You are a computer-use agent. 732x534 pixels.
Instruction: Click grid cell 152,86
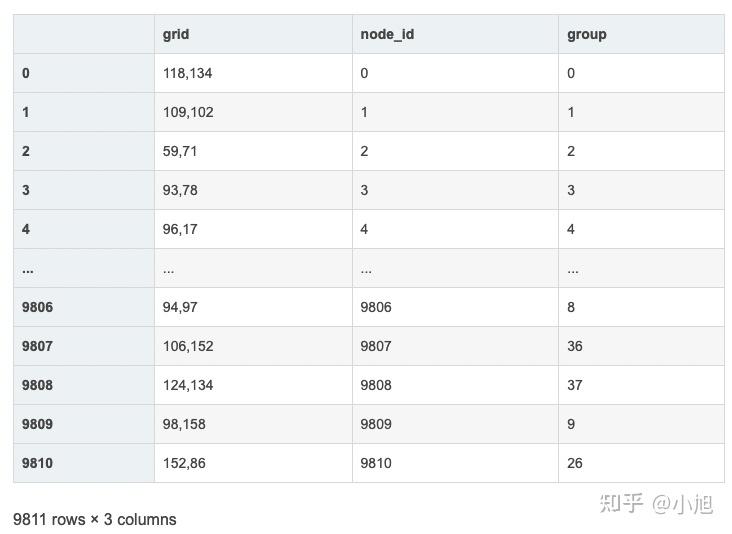[x=184, y=463]
